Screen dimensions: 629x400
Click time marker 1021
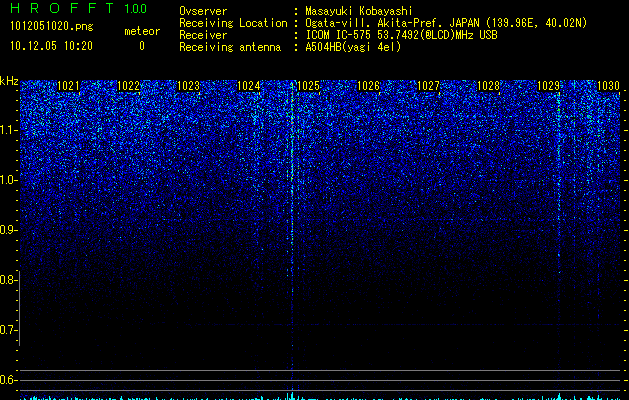pos(68,86)
